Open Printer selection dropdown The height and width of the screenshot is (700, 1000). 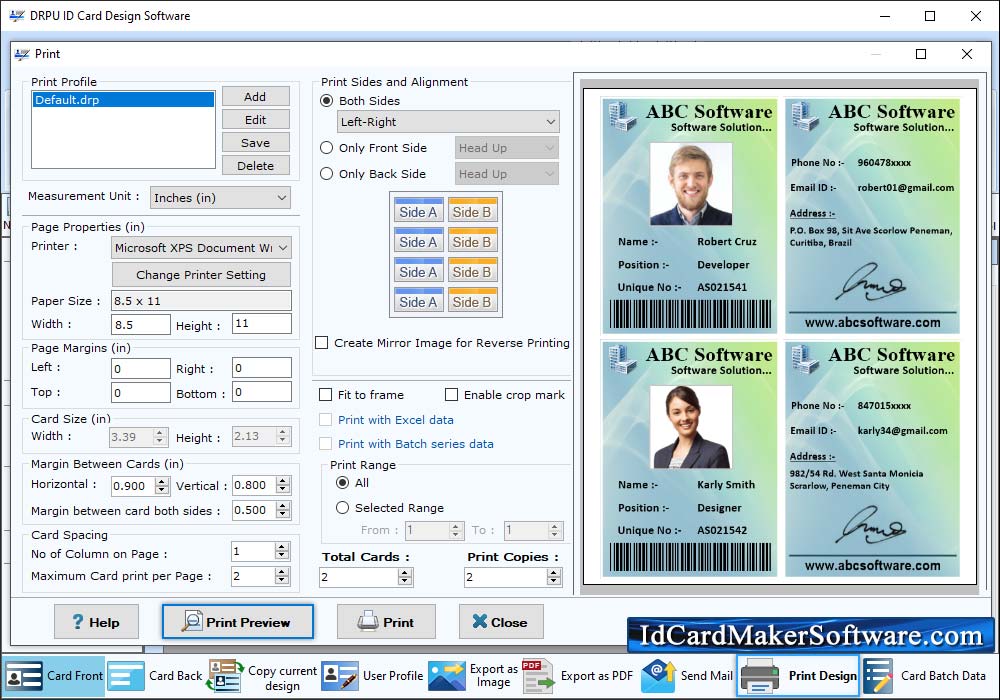(202, 248)
